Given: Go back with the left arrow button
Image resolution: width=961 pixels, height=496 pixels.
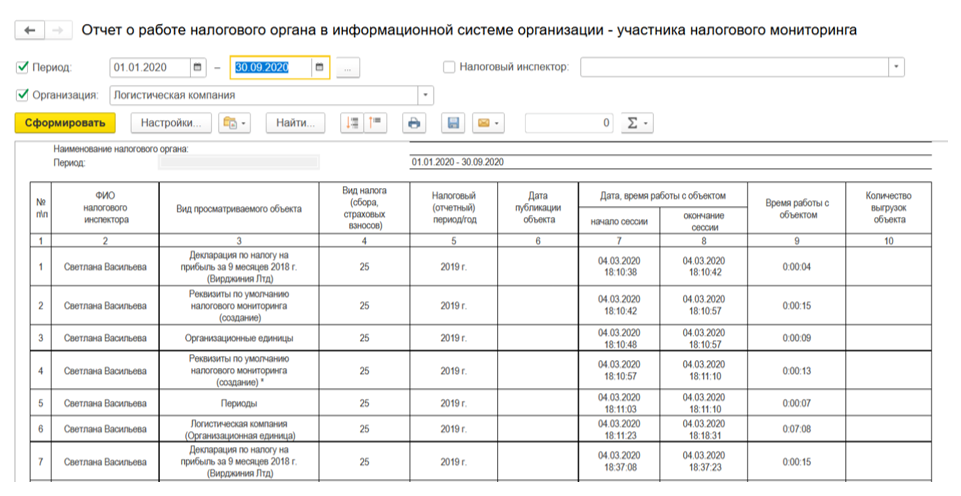Looking at the screenshot, I should click(x=29, y=31).
